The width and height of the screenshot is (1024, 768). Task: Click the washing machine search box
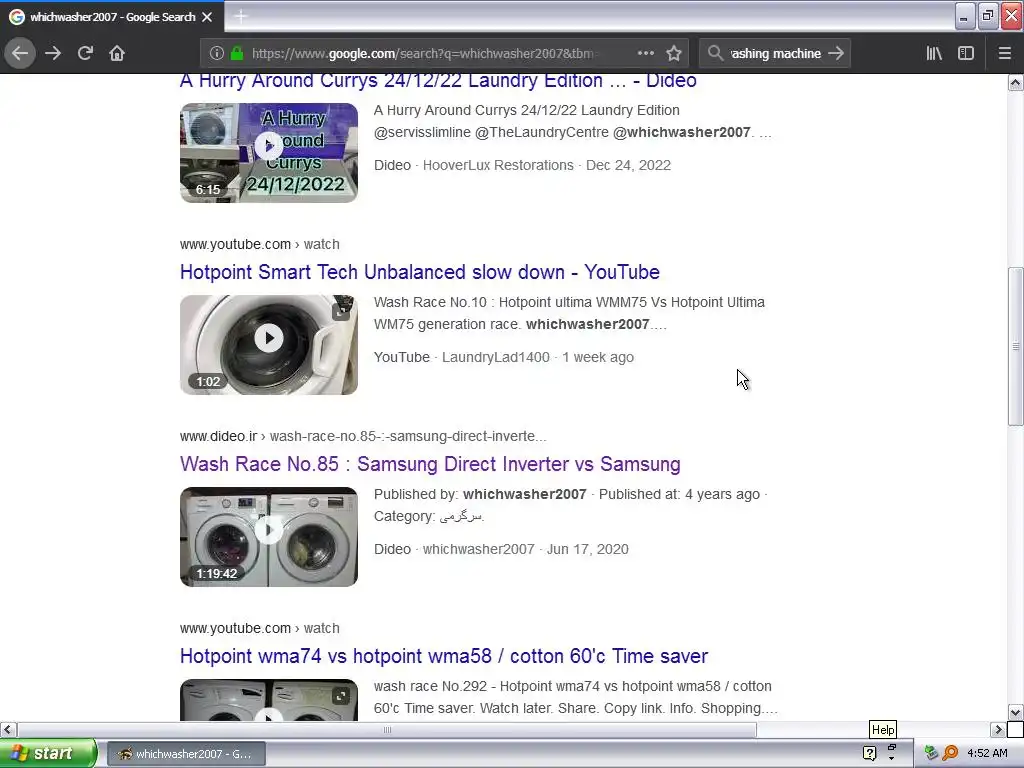click(775, 54)
